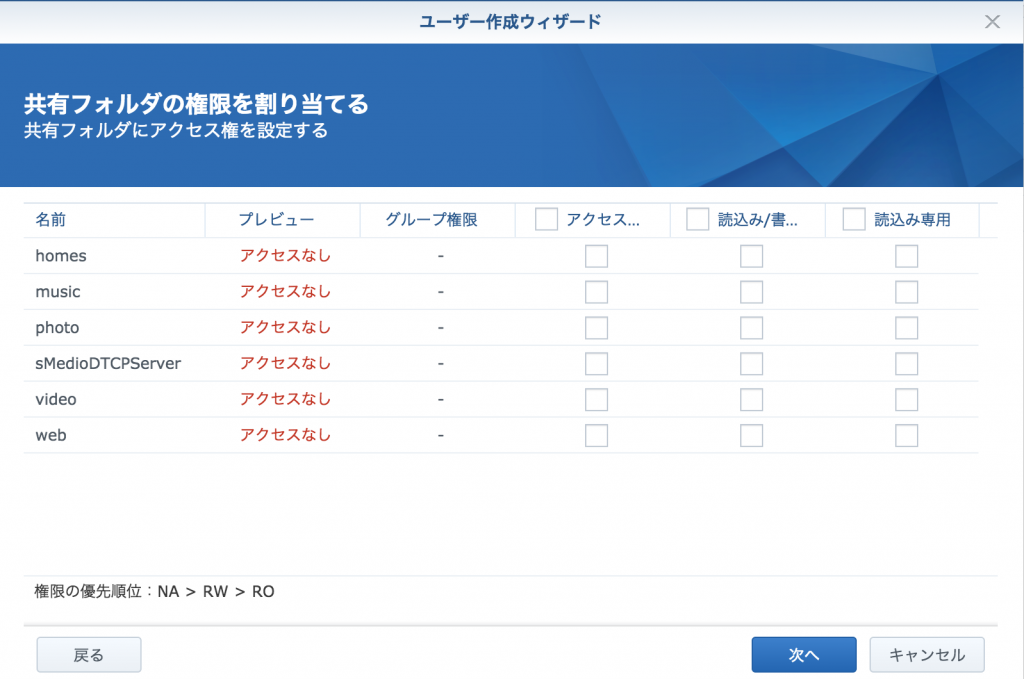
Task: Tick no-access checkbox for sMedioDTCPServer
Action: click(x=596, y=364)
